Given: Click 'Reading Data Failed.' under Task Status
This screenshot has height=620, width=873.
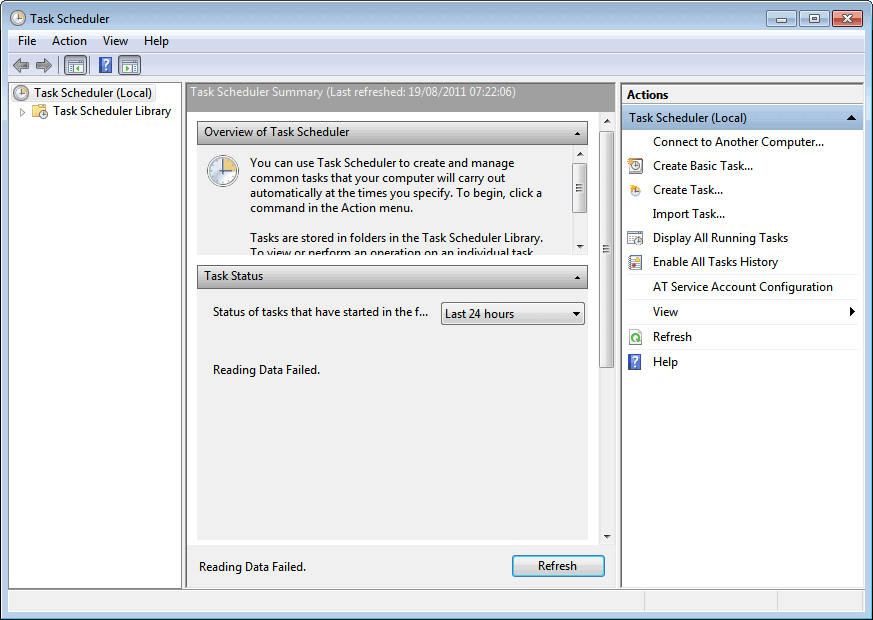Looking at the screenshot, I should 266,370.
